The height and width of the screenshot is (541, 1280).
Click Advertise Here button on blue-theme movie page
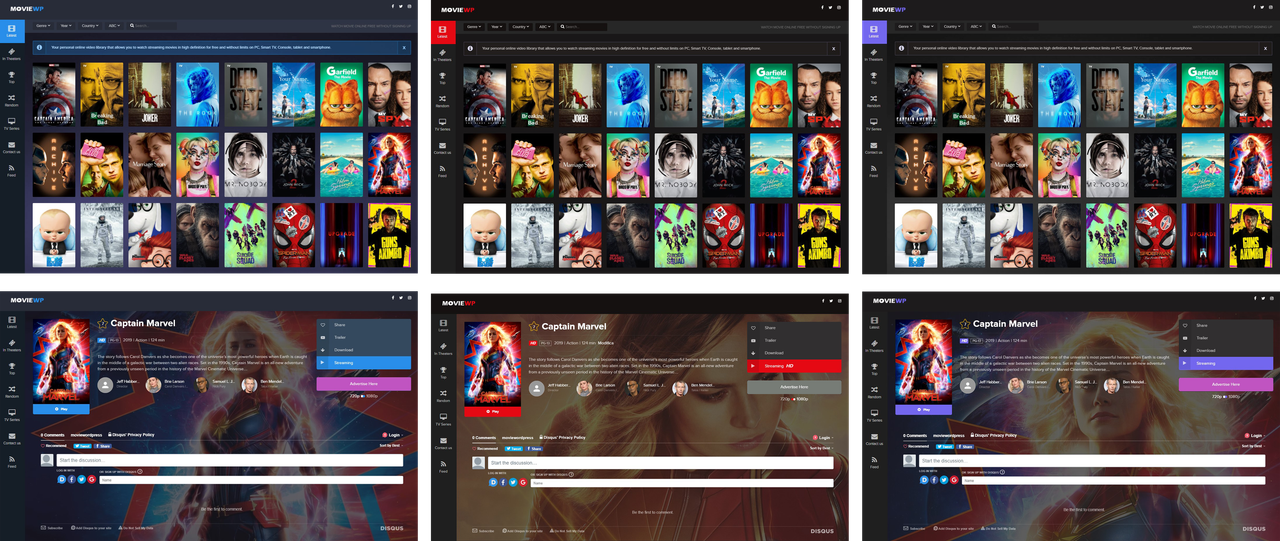point(364,384)
